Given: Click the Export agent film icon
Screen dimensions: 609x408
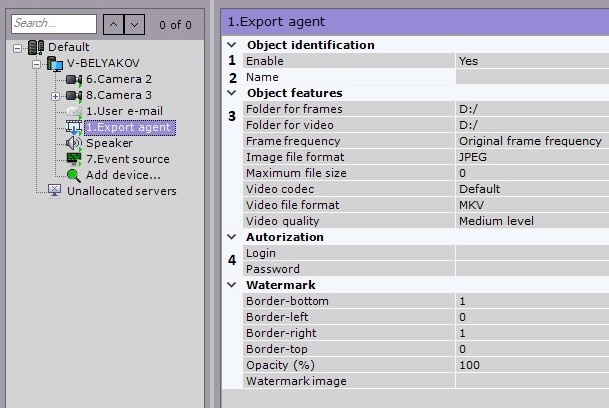Looking at the screenshot, I should click(x=74, y=127).
